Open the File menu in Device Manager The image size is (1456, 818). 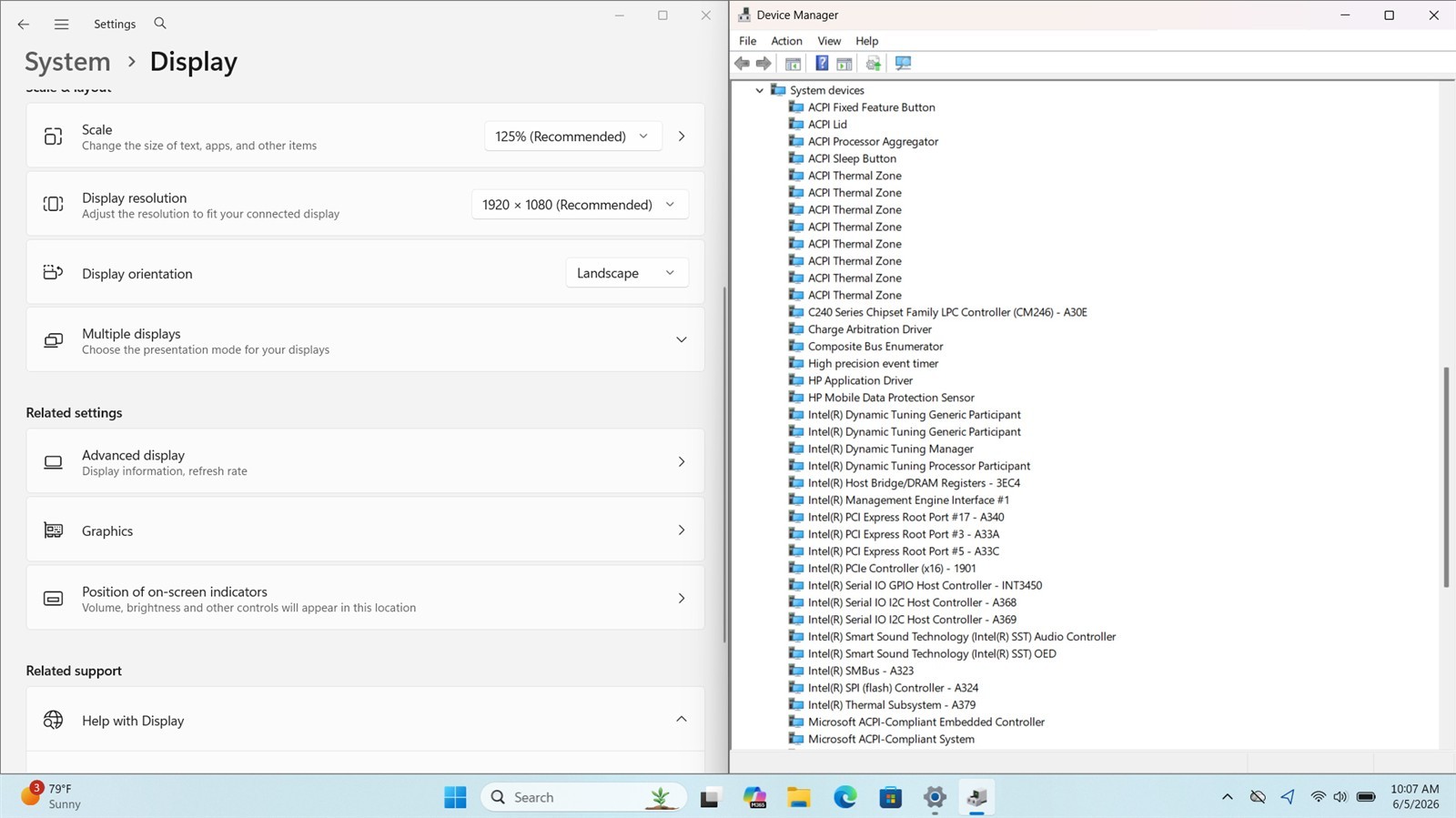point(748,41)
